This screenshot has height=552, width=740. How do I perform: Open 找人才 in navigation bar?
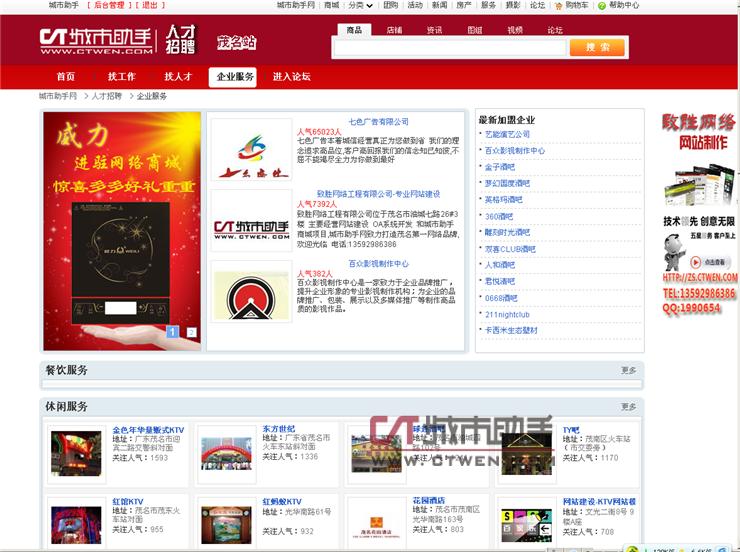(178, 76)
